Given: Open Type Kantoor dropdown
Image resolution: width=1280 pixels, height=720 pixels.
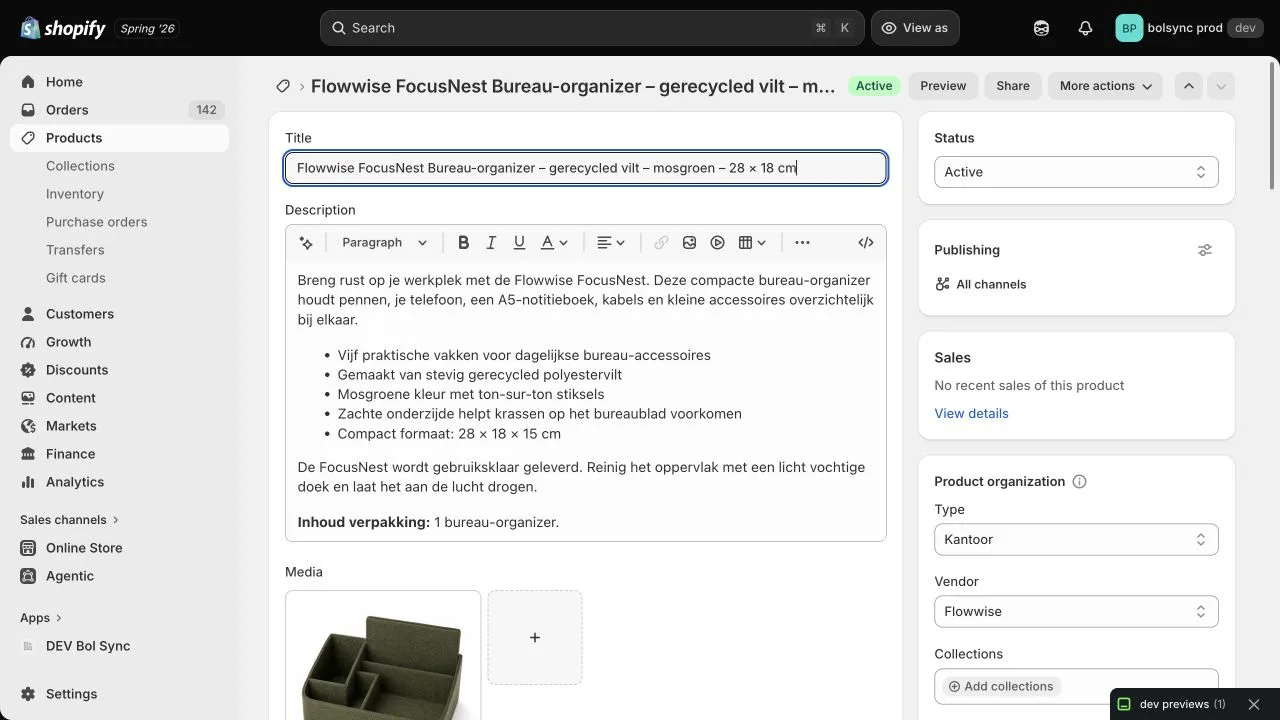Looking at the screenshot, I should (x=1076, y=540).
